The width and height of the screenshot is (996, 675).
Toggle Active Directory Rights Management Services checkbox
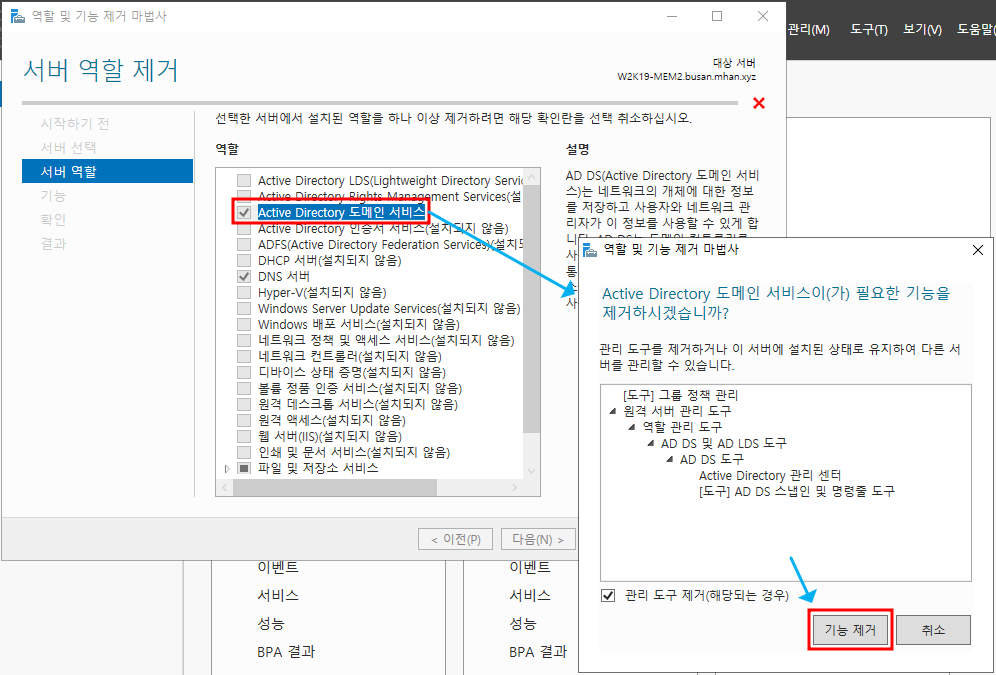244,196
